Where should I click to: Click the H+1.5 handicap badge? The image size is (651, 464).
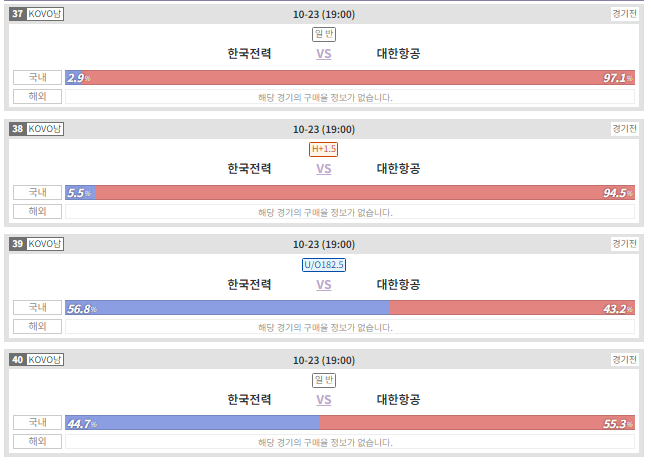click(x=323, y=149)
